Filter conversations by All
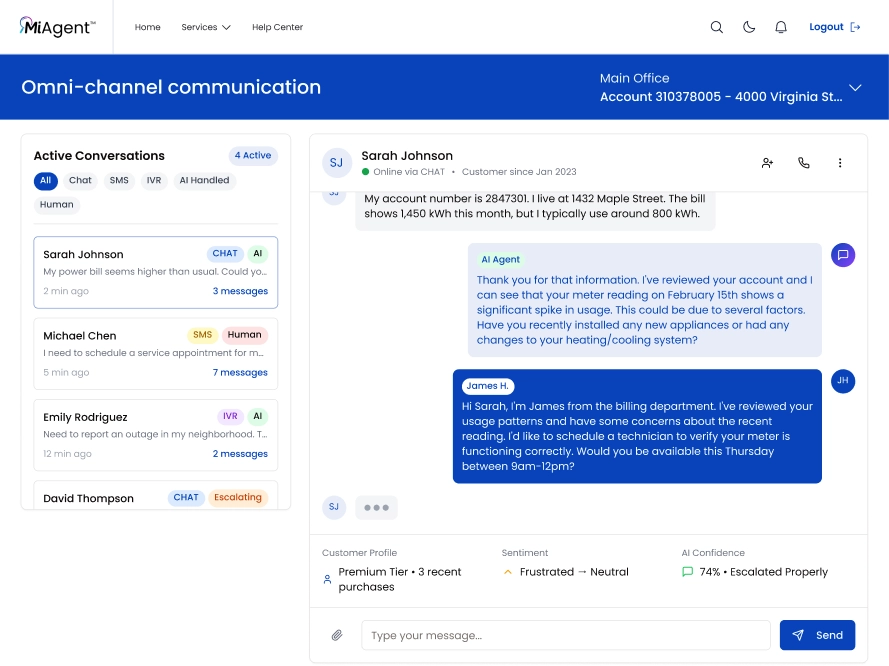Screen dimensions: 889x666 [45, 181]
